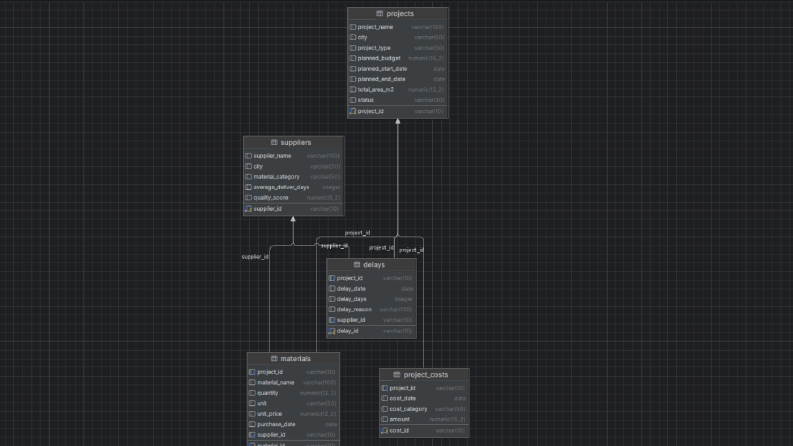Select the projects table title
Screen dimensions: 793x446
point(400,14)
